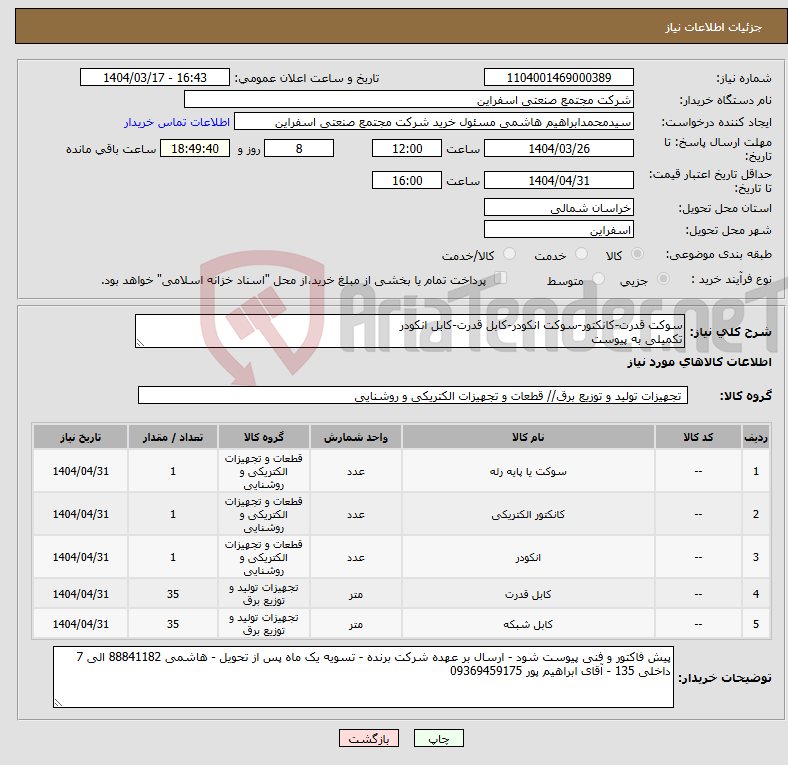Click the price validity time 16:00
The height and width of the screenshot is (765, 788).
click(x=407, y=180)
